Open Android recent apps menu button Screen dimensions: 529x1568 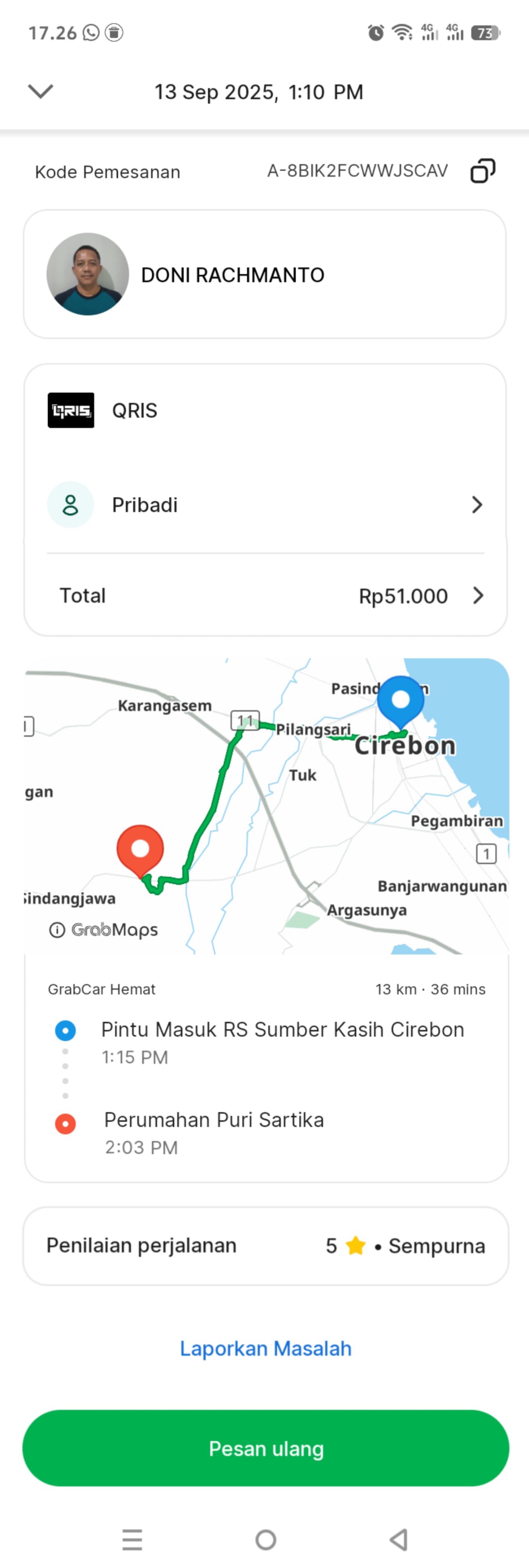(132, 1539)
